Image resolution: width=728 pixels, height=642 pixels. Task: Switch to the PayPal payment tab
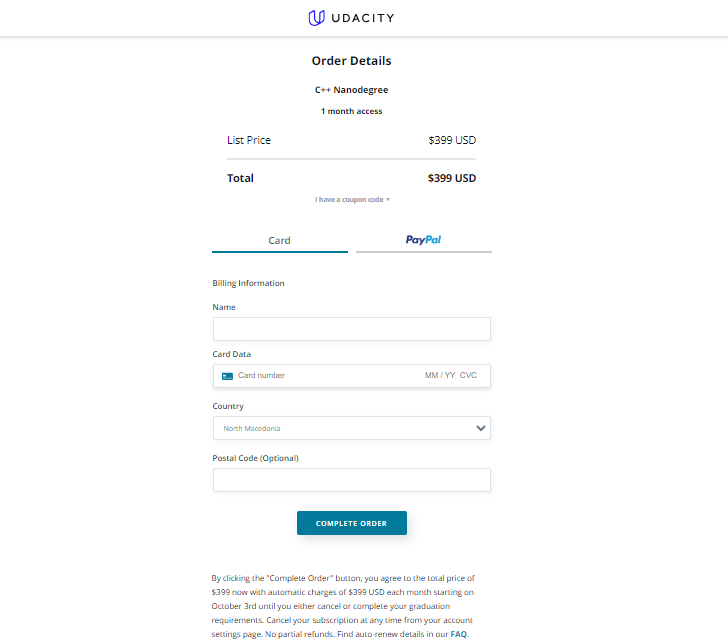pos(423,240)
